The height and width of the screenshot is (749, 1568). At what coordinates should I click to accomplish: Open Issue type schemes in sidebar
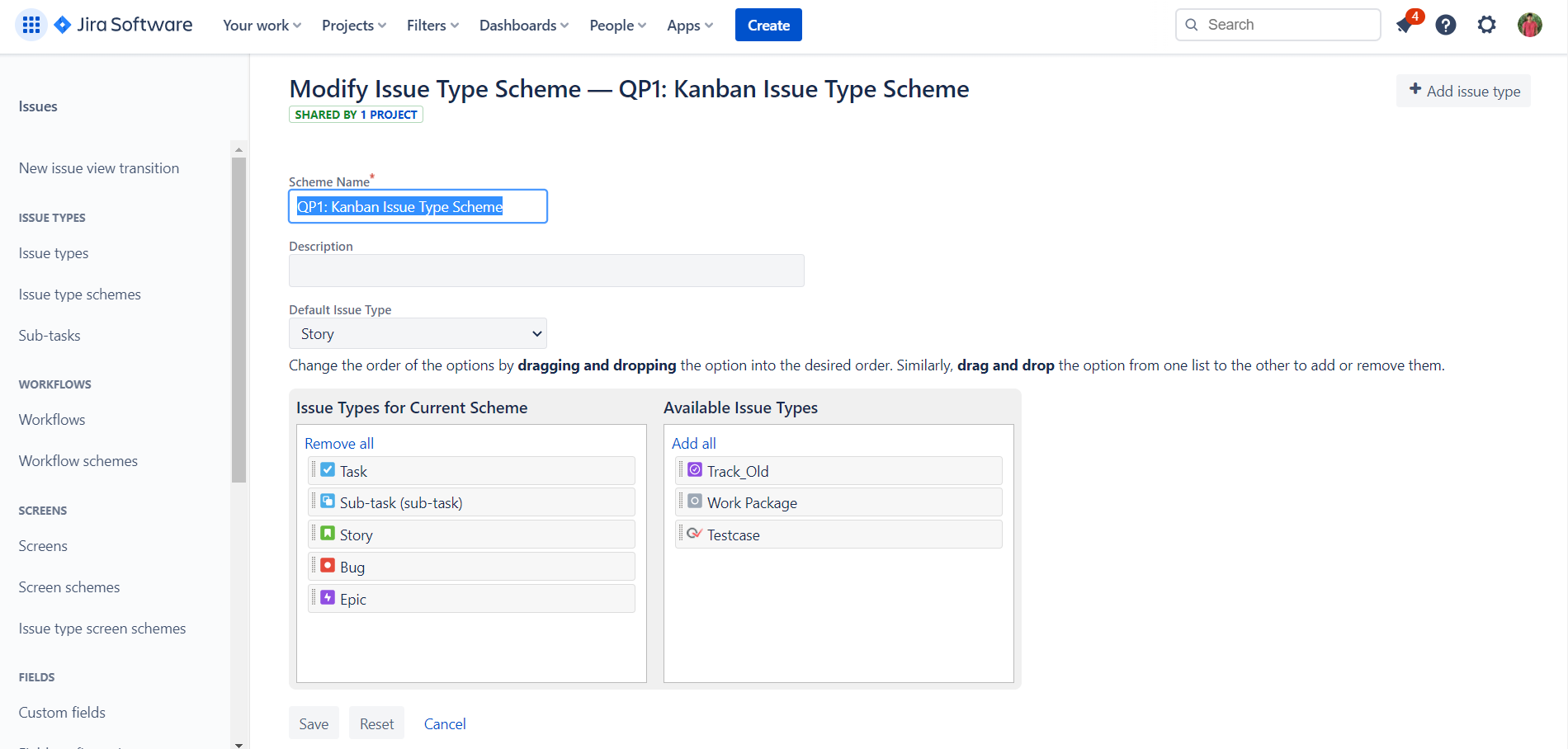[x=80, y=294]
